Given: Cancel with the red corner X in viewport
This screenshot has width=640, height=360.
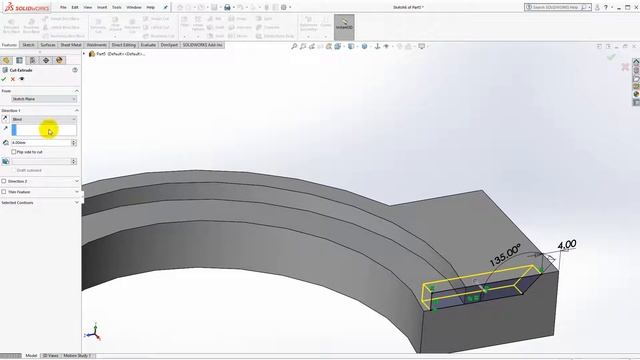Looking at the screenshot, I should 625,67.
